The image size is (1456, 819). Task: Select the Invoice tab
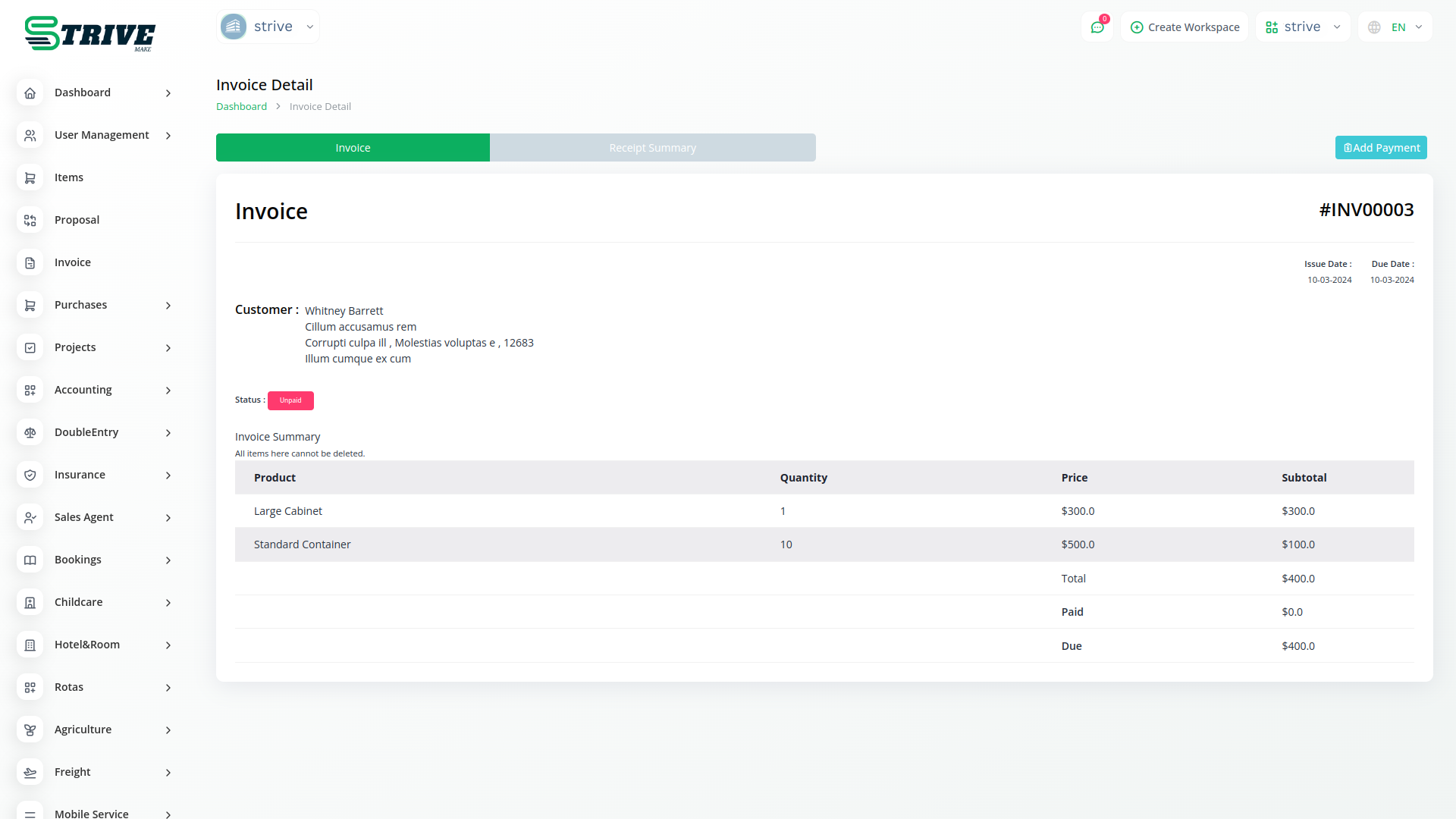(353, 148)
